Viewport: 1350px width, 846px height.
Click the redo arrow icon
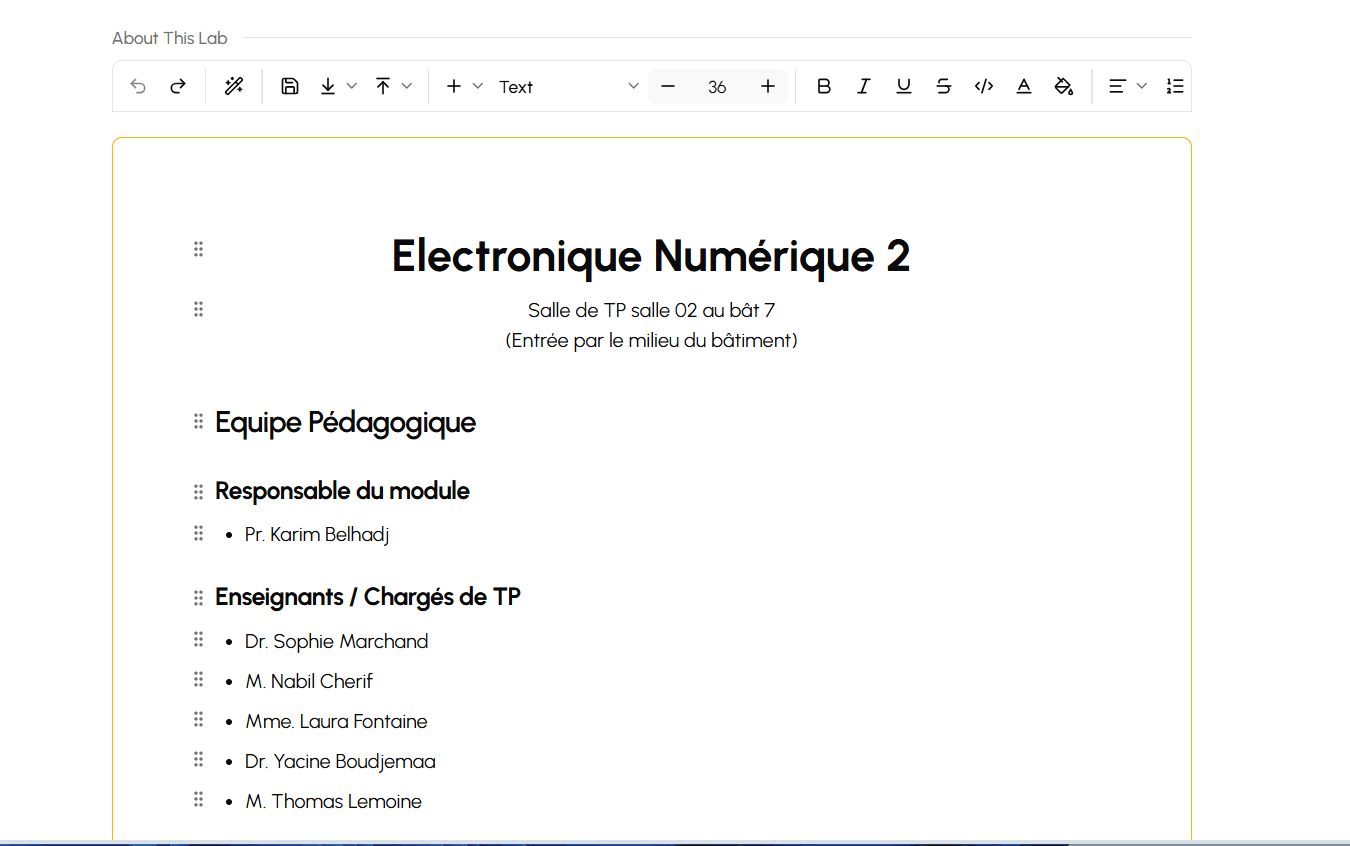point(178,87)
